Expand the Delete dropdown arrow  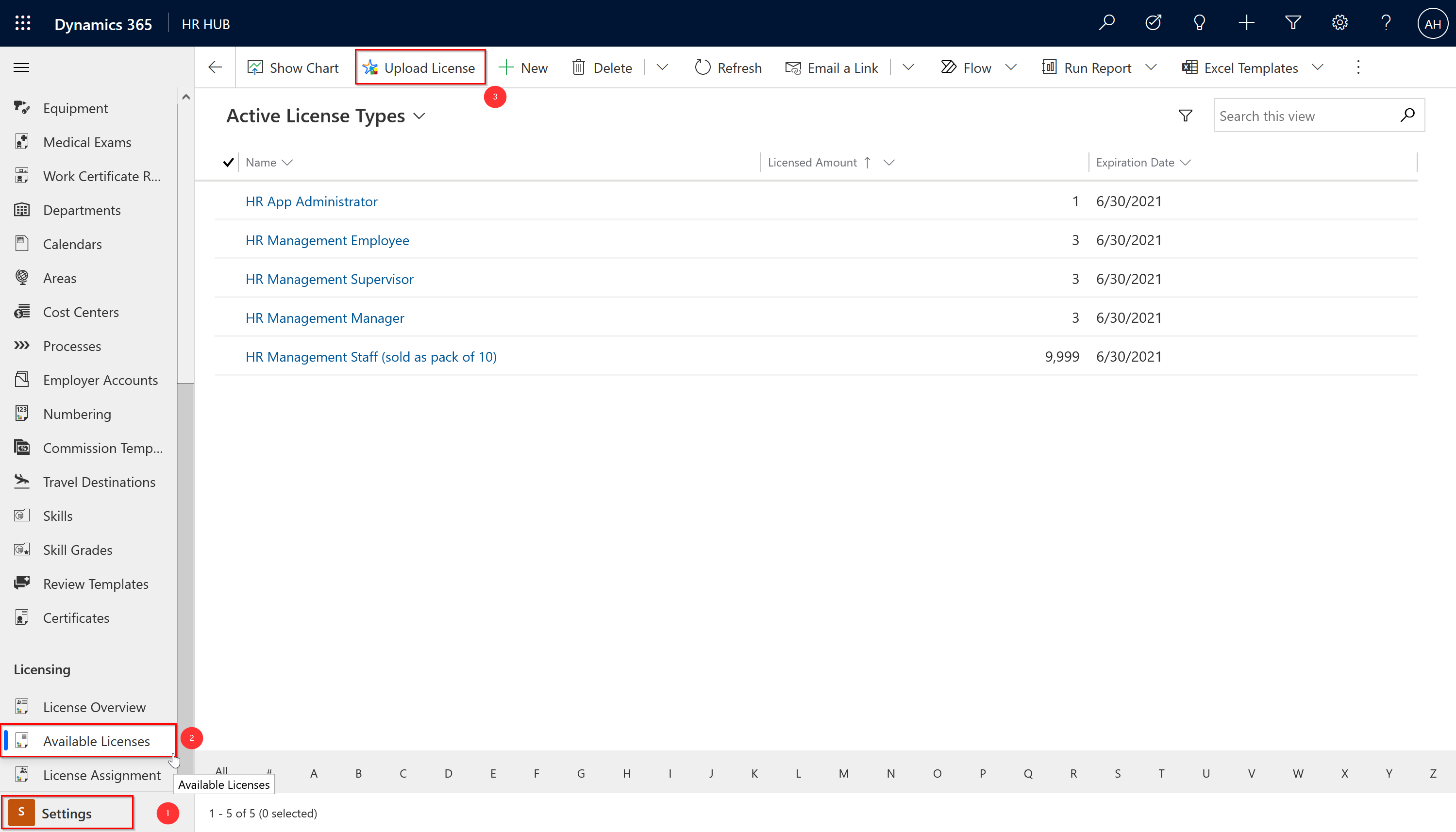[662, 67]
